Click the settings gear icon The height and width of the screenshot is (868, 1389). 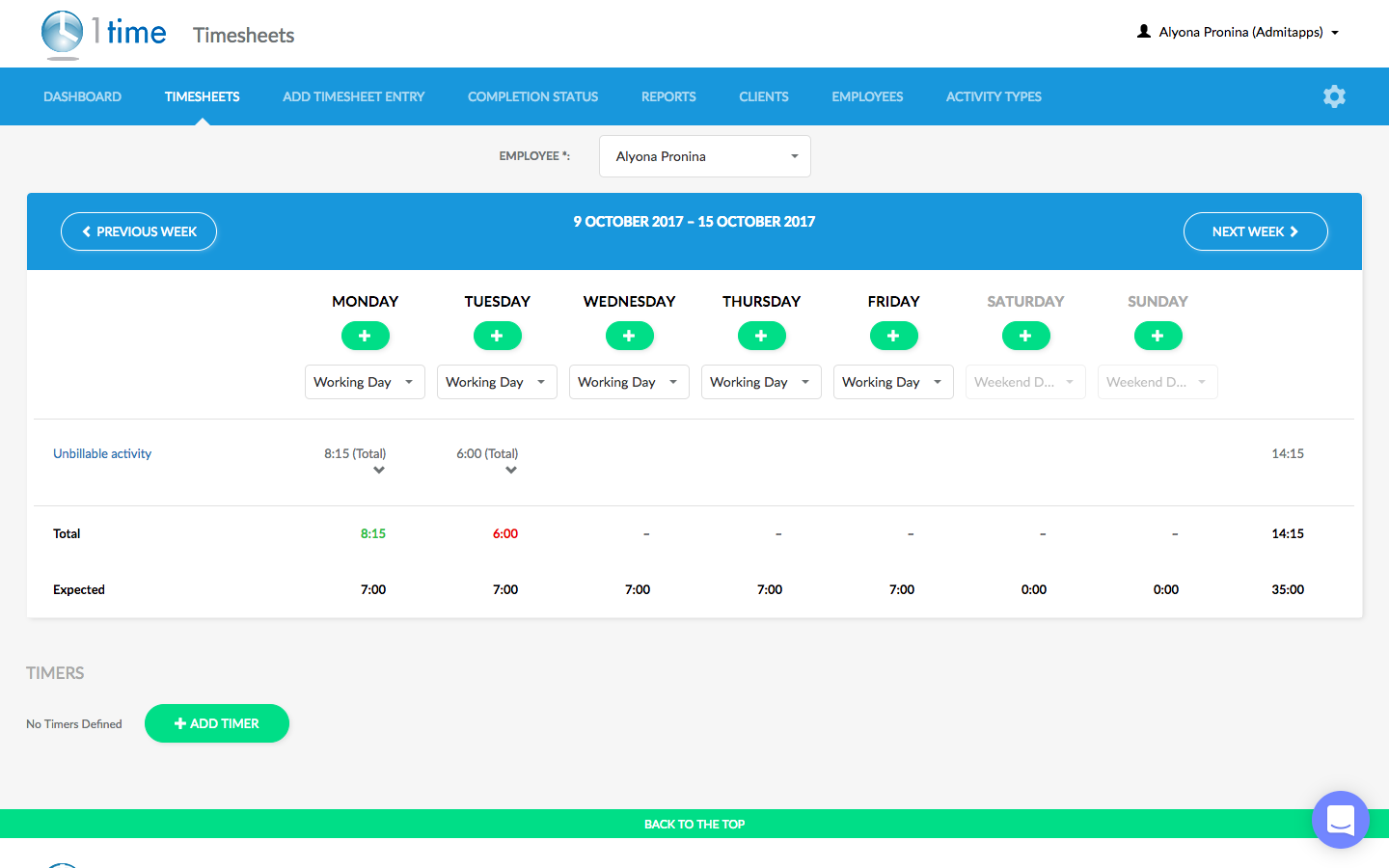tap(1334, 96)
